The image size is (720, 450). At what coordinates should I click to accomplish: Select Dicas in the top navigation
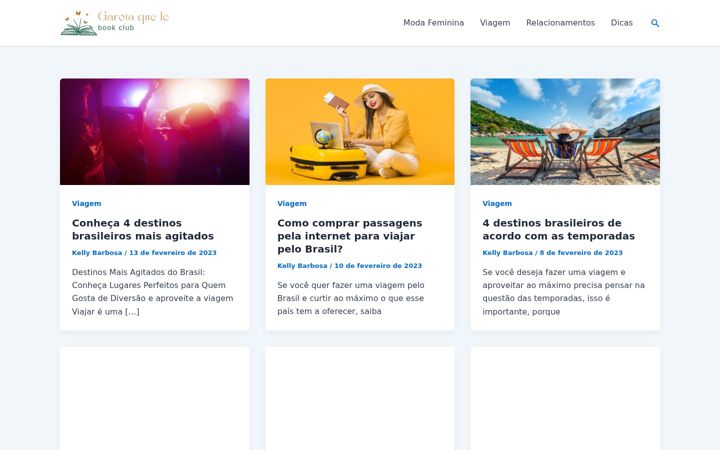point(622,23)
